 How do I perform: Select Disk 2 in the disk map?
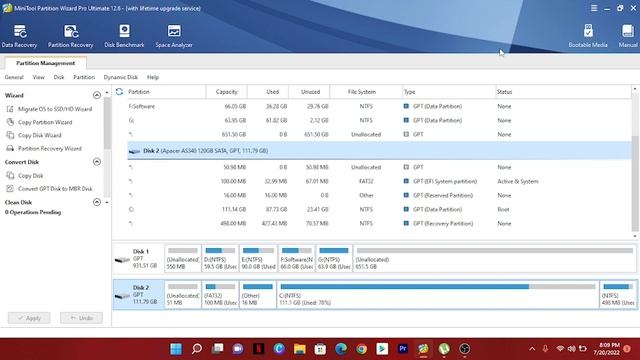point(139,295)
